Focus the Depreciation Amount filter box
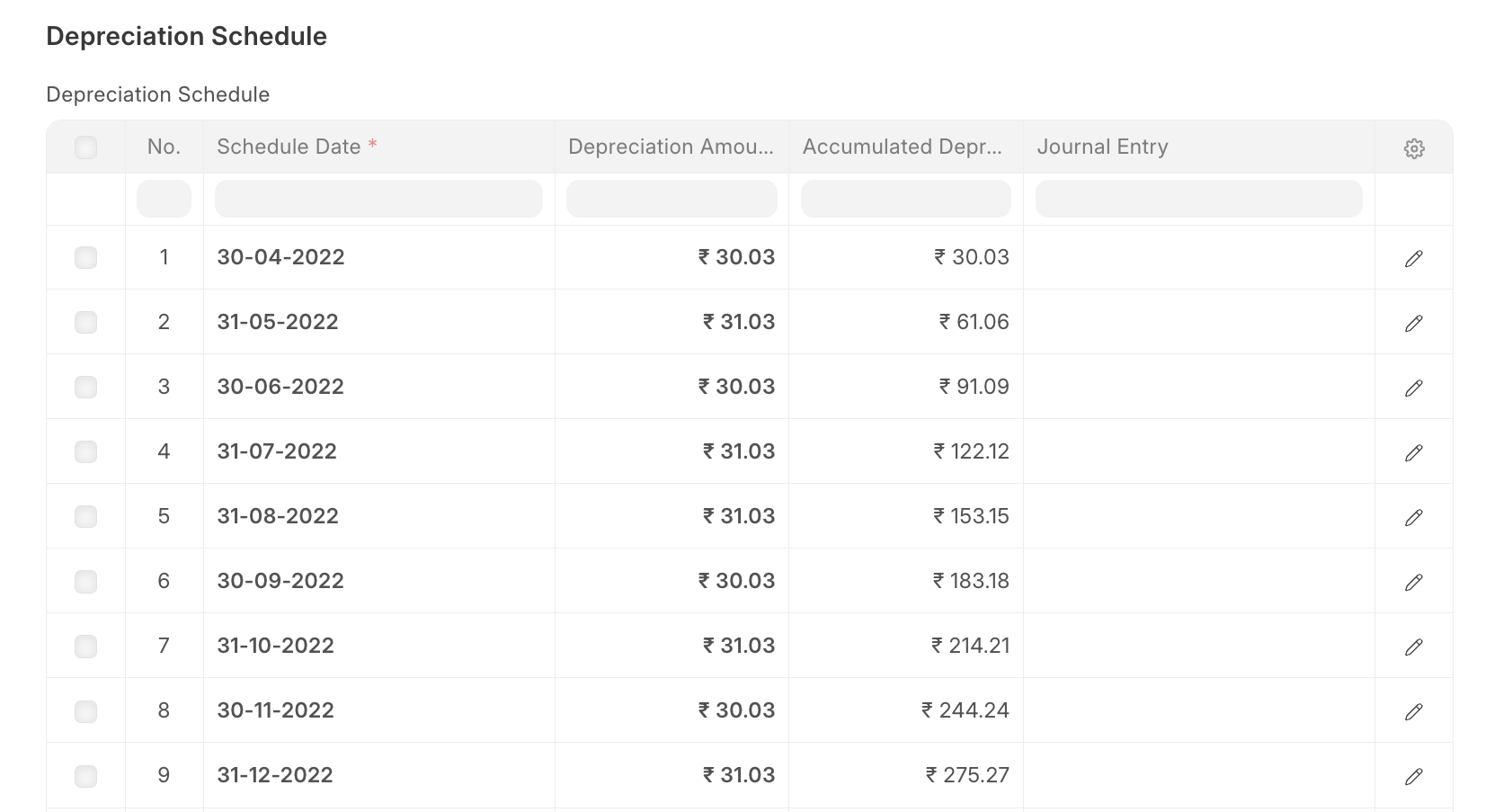The width and height of the screenshot is (1512, 812). (672, 199)
